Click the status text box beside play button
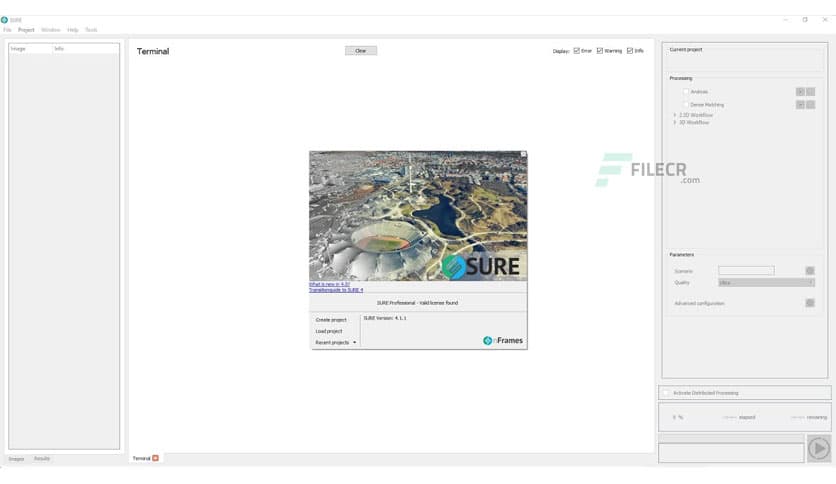Image resolution: width=836 pixels, height=484 pixels. point(731,453)
